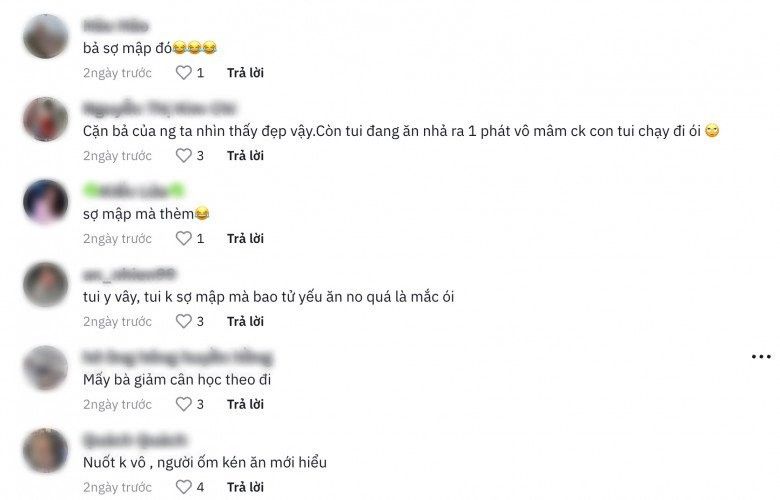This screenshot has width=780, height=500.
Task: Reply to the "sợ mập mà thèm" comment
Action: (x=245, y=238)
